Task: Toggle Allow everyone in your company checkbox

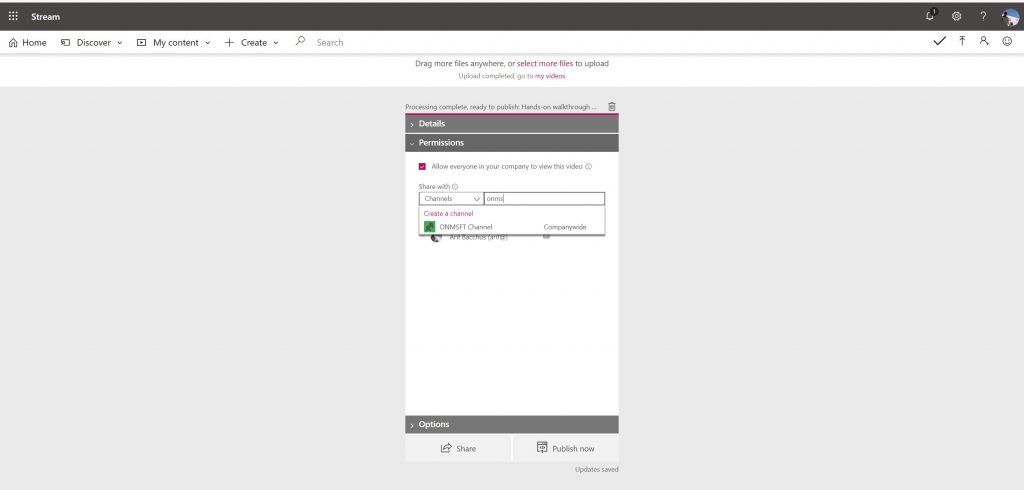Action: 423,167
